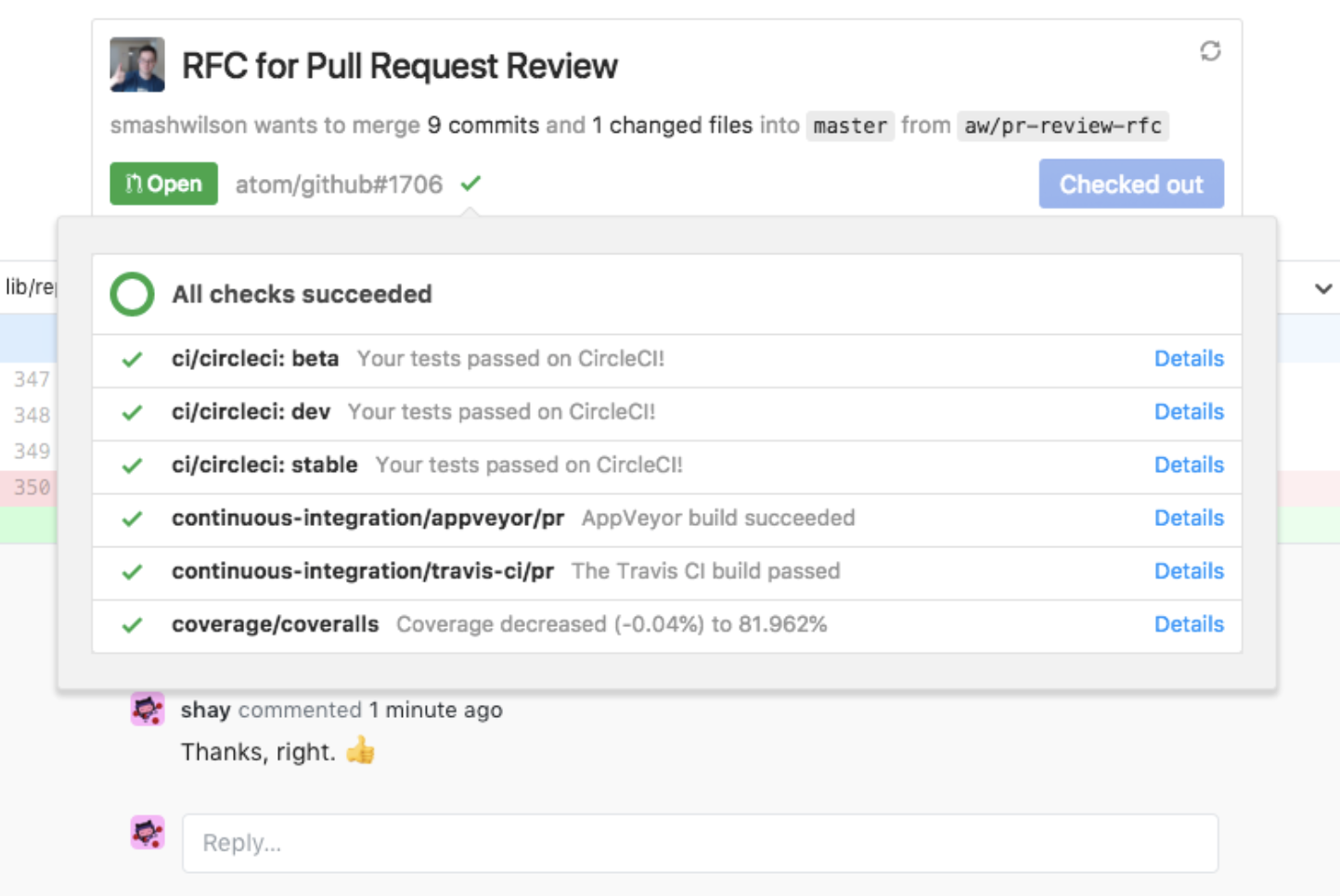Click the avatar beside the reply field
The height and width of the screenshot is (896, 1340).
click(x=146, y=834)
